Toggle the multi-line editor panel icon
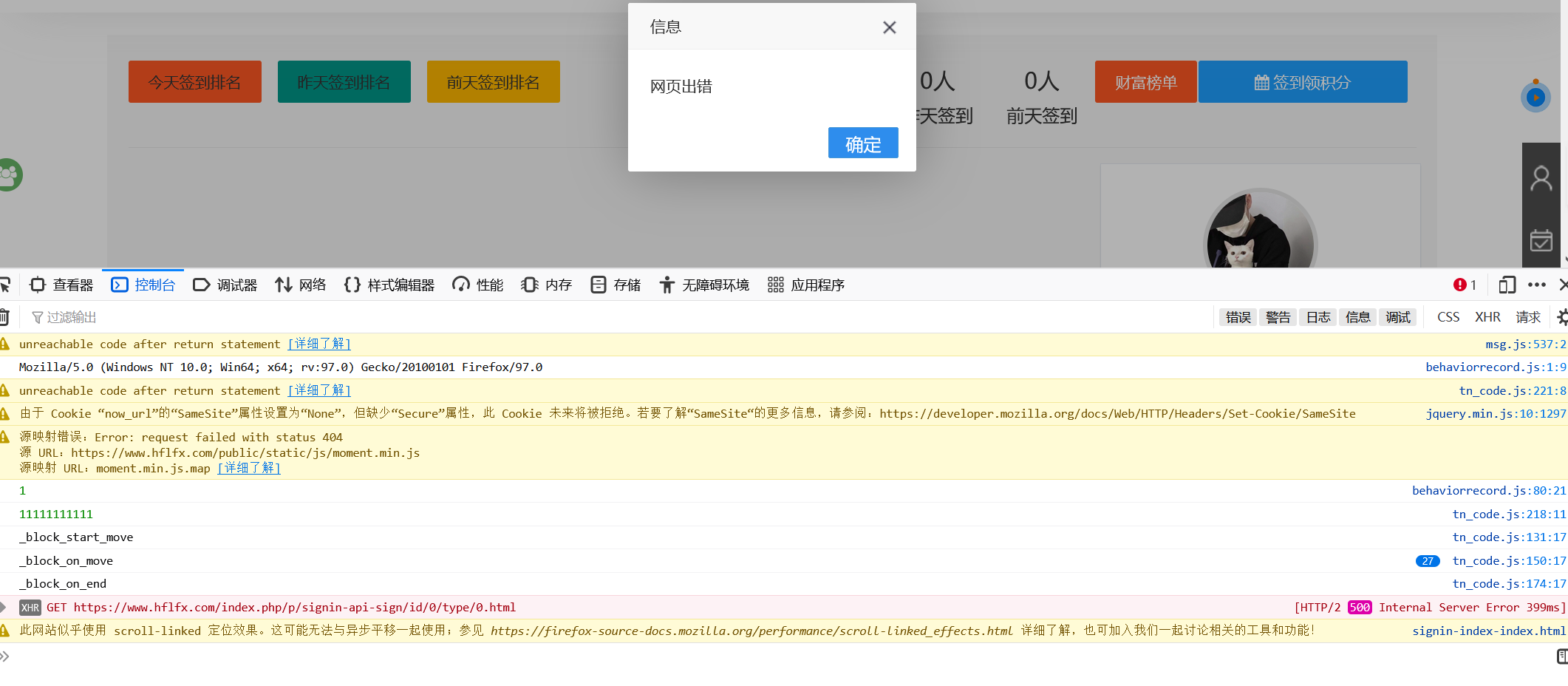Screen dimensions: 1568x686 (x=1561, y=656)
